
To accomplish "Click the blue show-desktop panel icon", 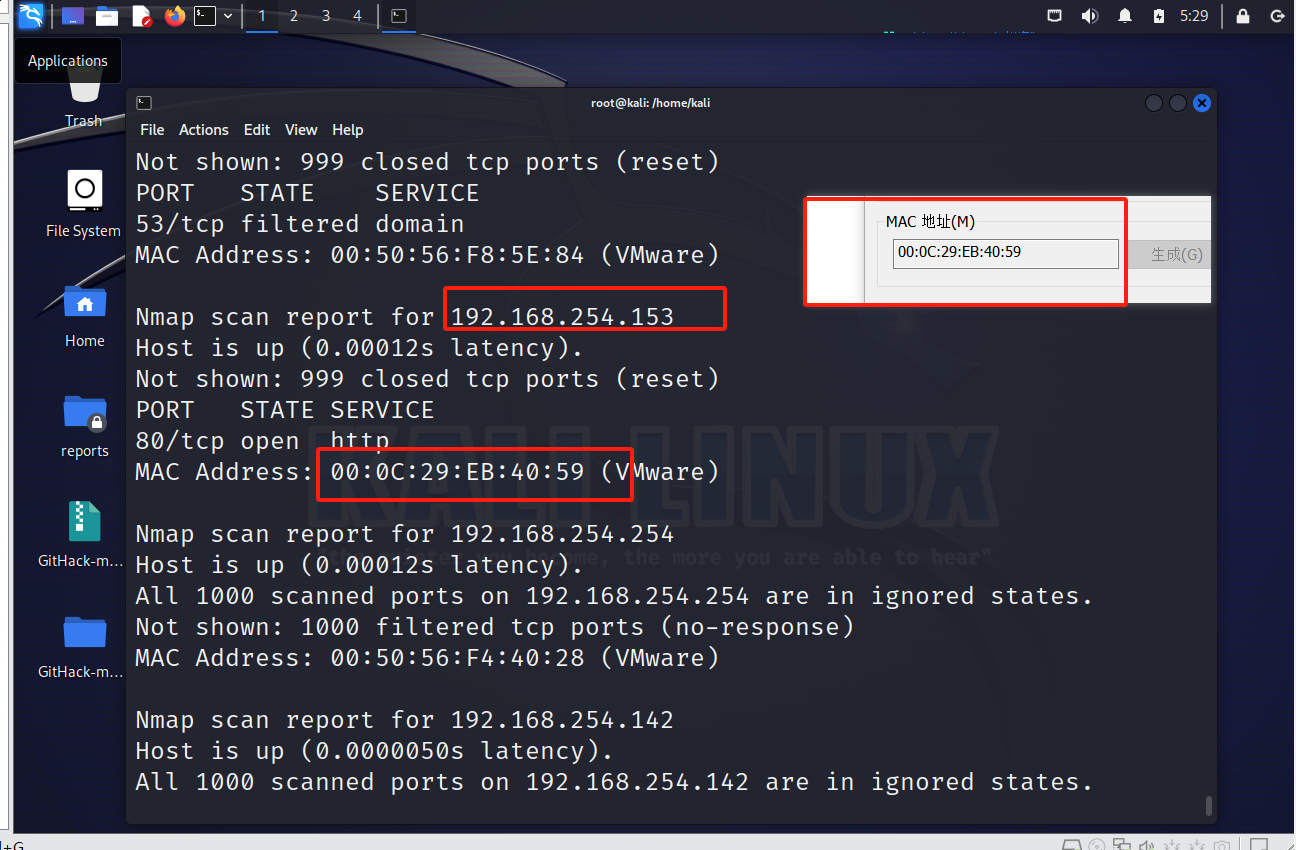I will pyautogui.click(x=73, y=16).
